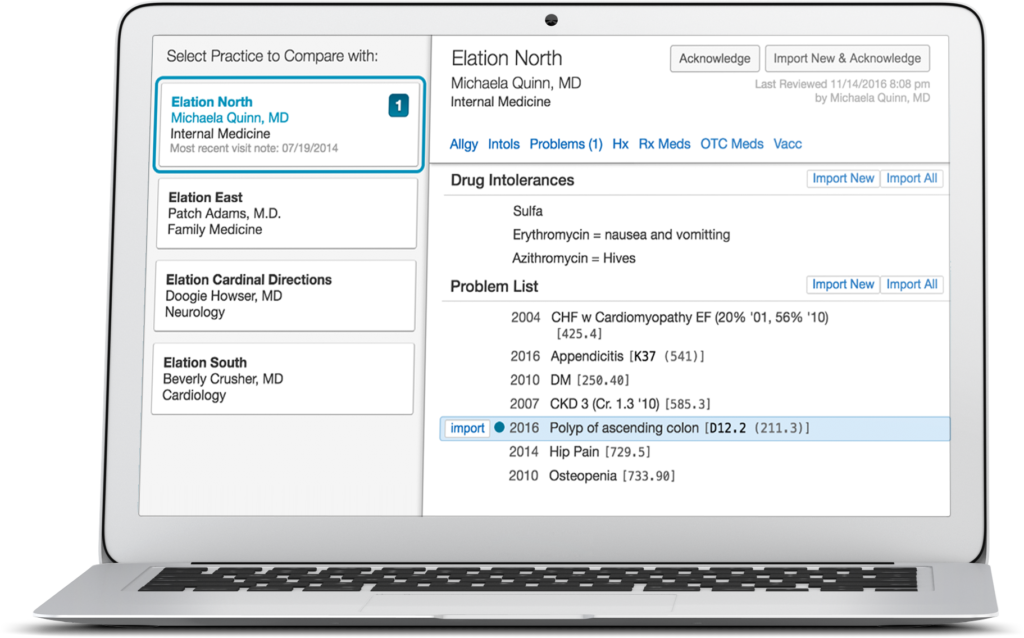1024x638 pixels.
Task: Click Import New & Acknowledge button
Action: [847, 59]
